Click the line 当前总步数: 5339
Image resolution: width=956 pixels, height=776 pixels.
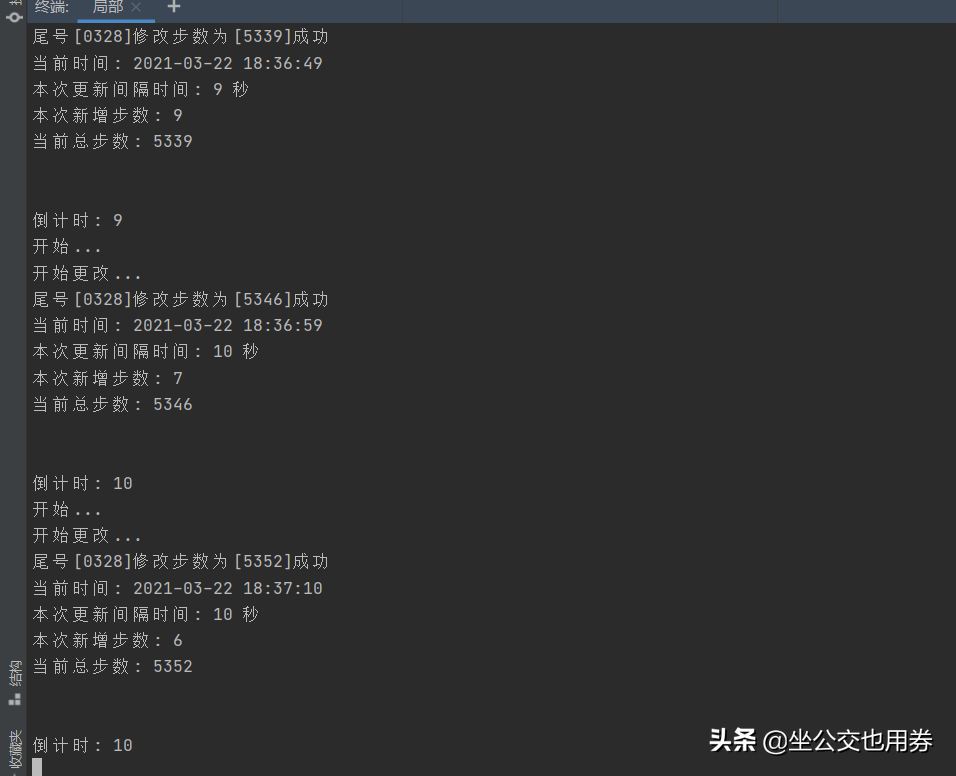[113, 141]
